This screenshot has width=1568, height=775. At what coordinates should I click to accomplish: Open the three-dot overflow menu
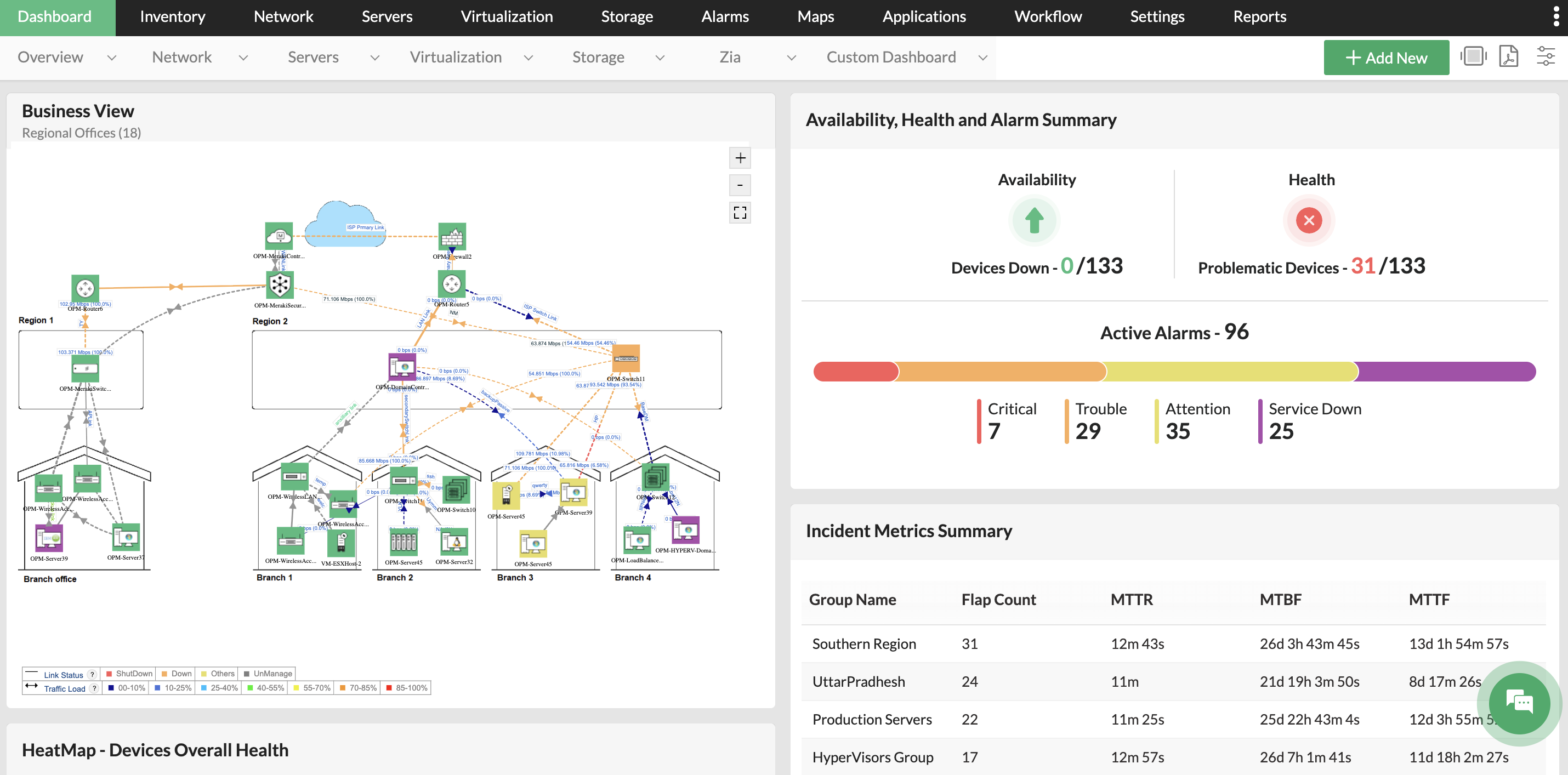1556,16
